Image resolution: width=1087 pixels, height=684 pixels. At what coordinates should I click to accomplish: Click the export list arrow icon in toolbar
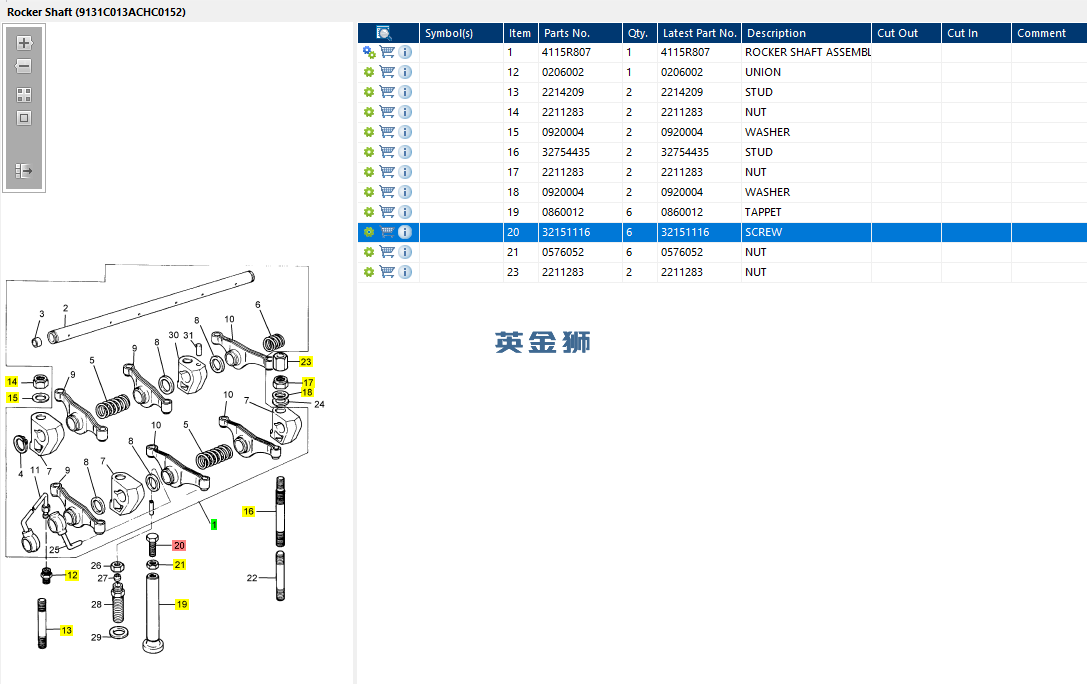(24, 170)
